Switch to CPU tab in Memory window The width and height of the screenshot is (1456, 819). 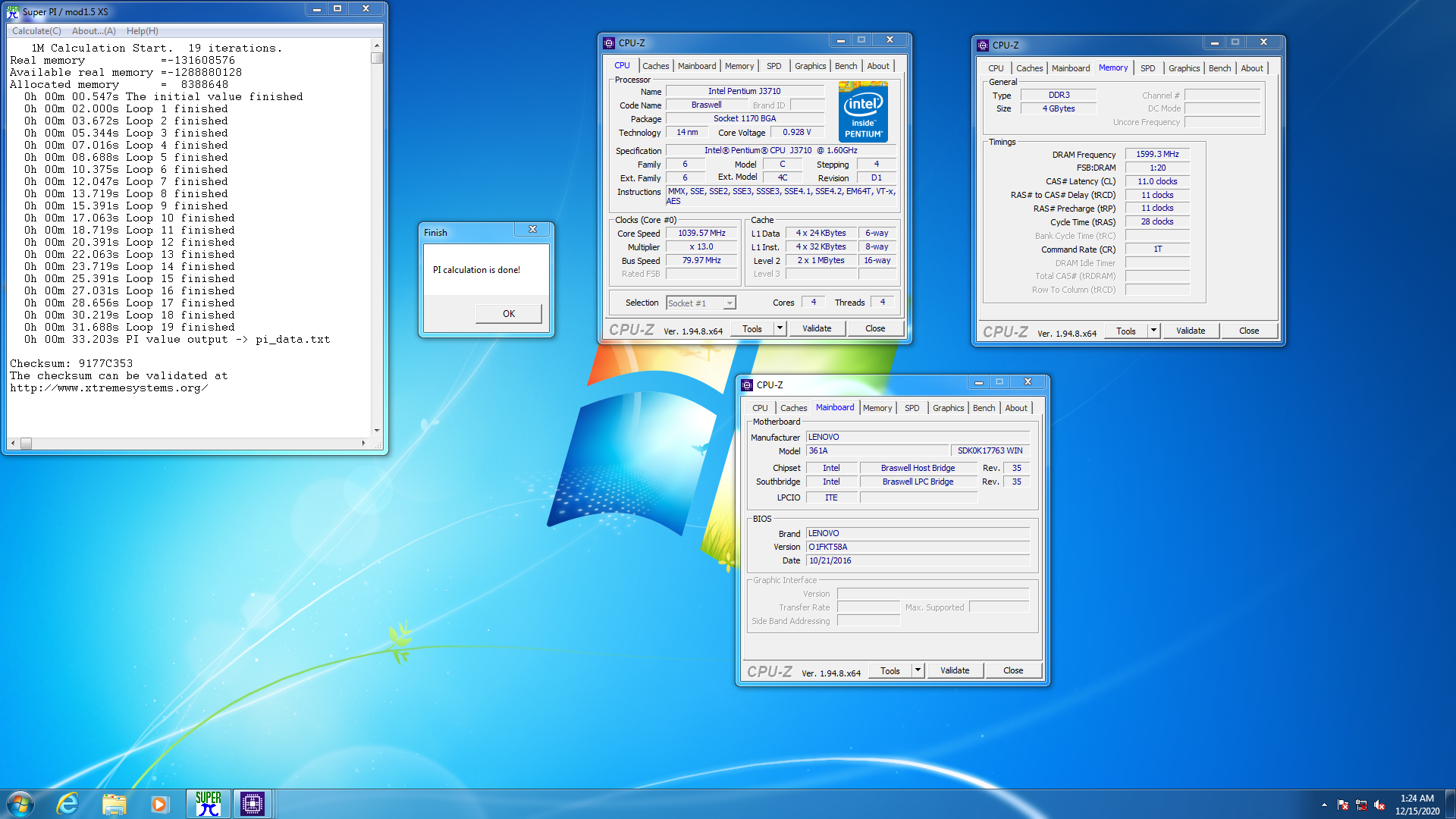(996, 68)
